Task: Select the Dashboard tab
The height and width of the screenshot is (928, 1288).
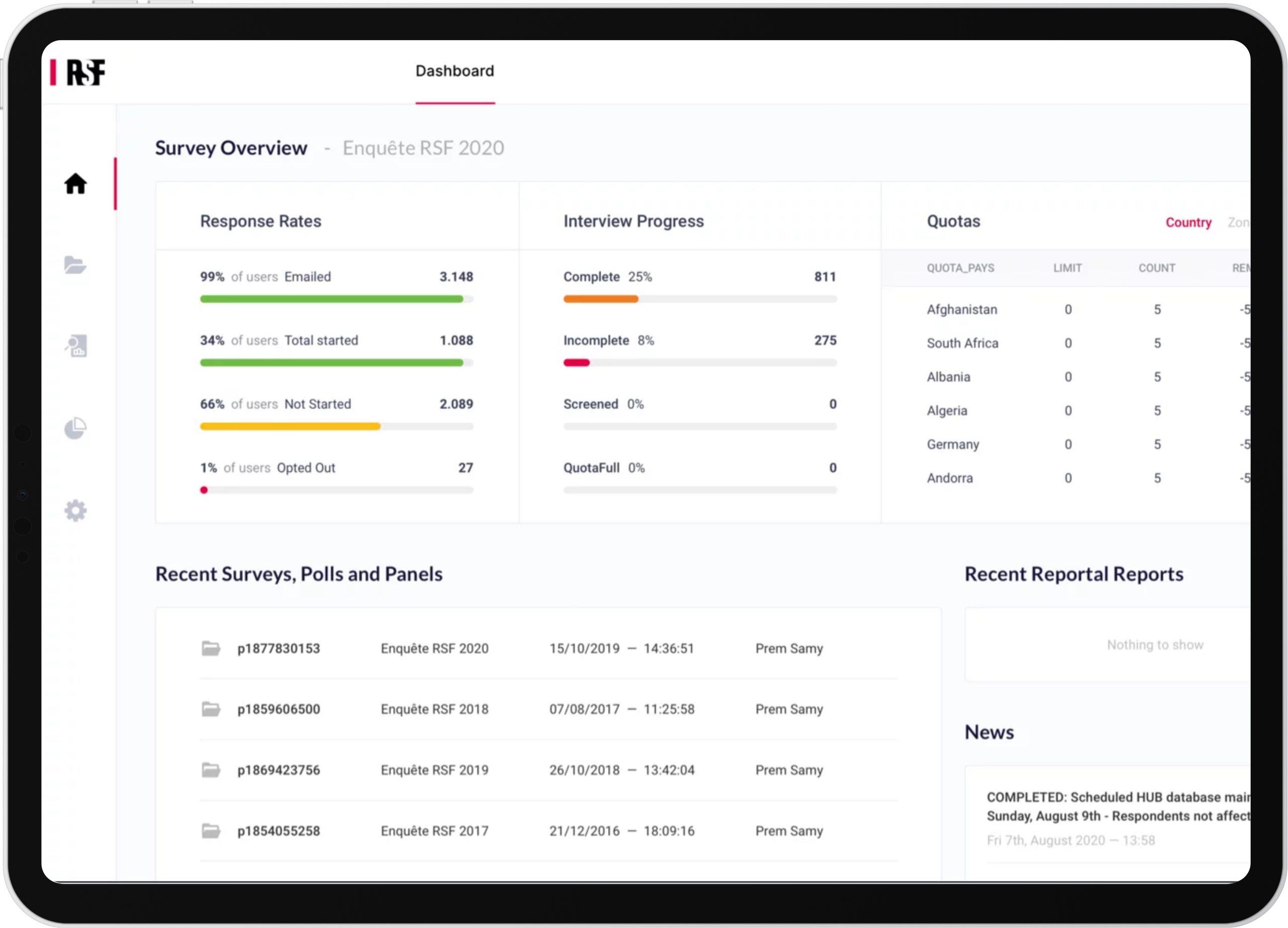Action: click(454, 71)
